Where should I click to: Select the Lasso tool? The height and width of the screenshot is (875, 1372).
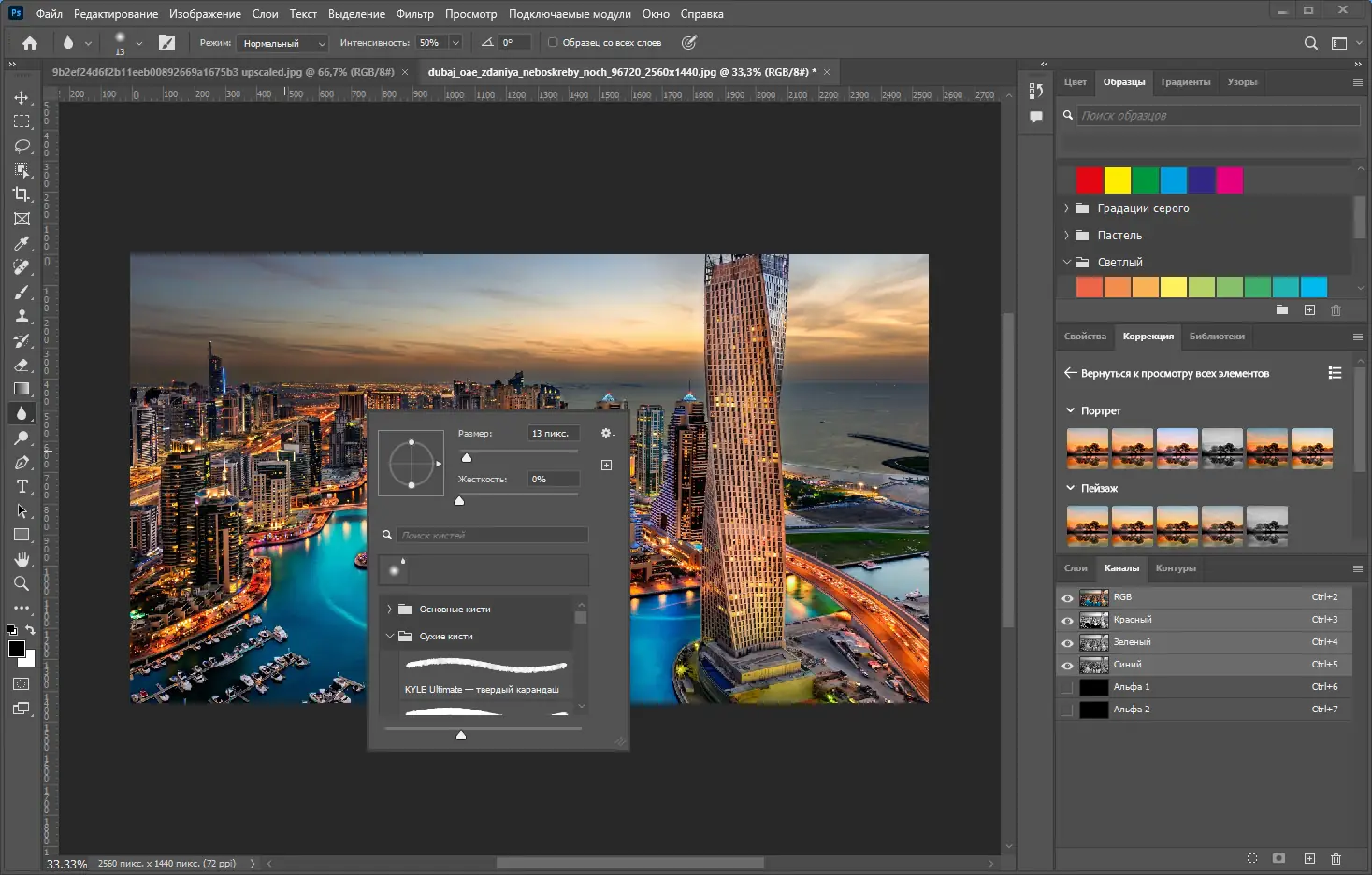coord(22,146)
